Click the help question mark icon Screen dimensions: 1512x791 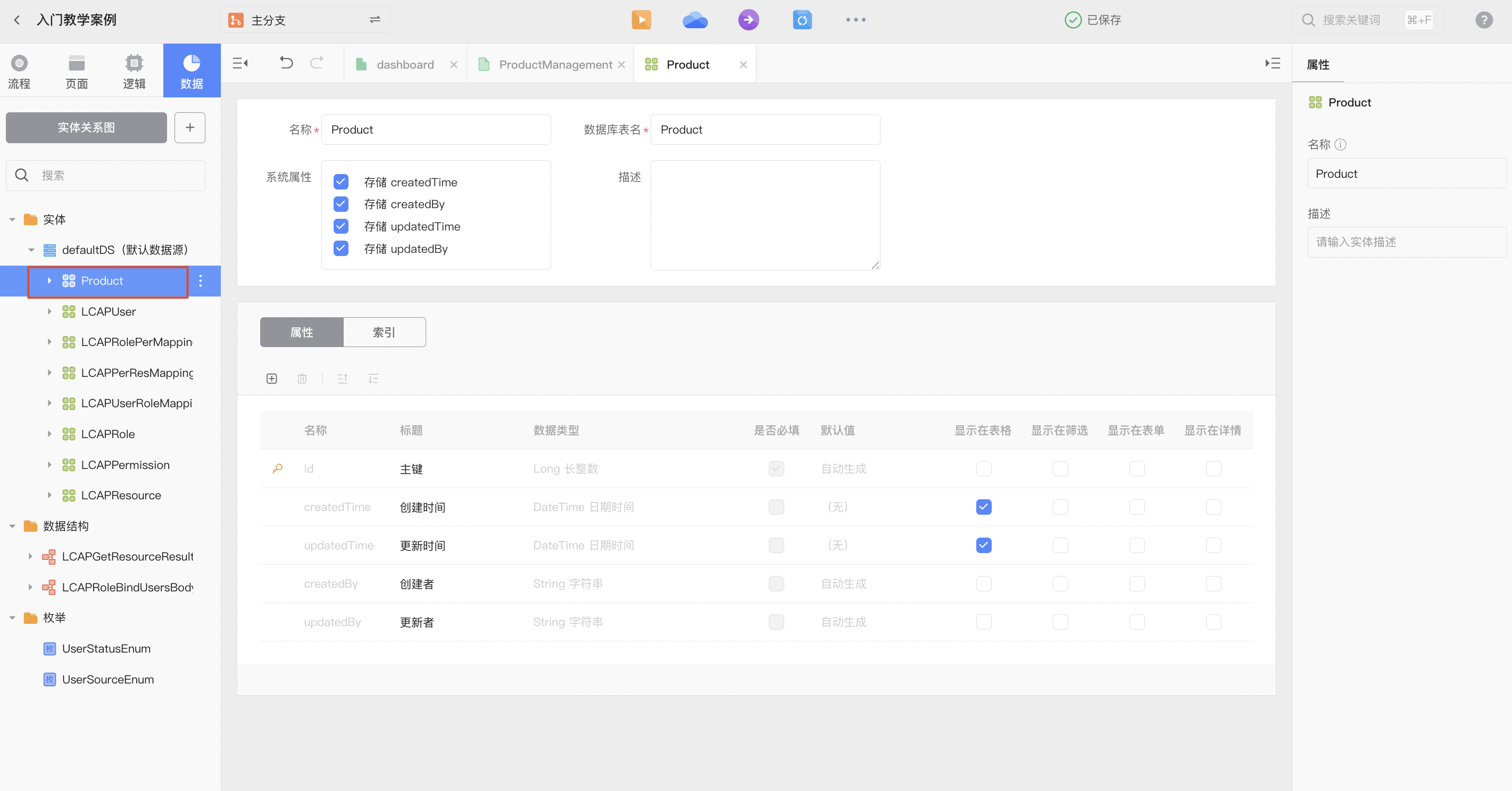[x=1484, y=20]
